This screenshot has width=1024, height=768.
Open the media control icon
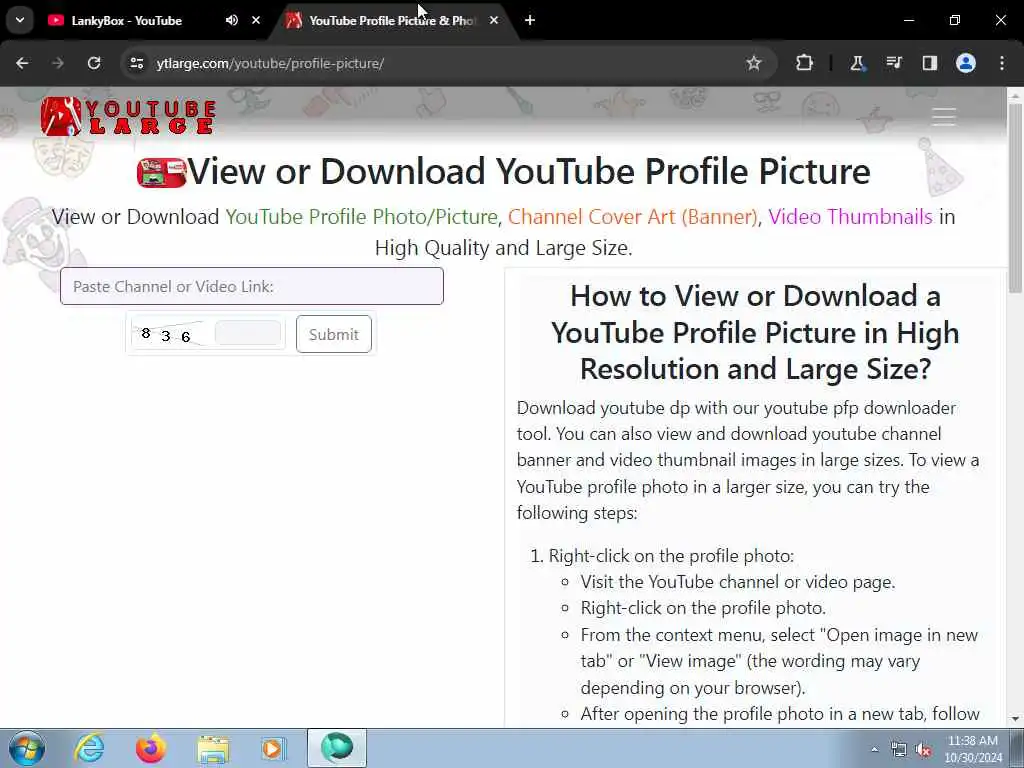click(x=893, y=63)
